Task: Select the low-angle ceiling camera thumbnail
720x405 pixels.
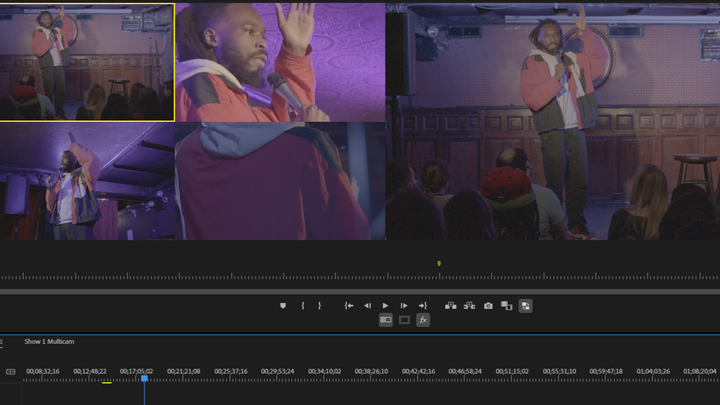Action: click(x=87, y=181)
